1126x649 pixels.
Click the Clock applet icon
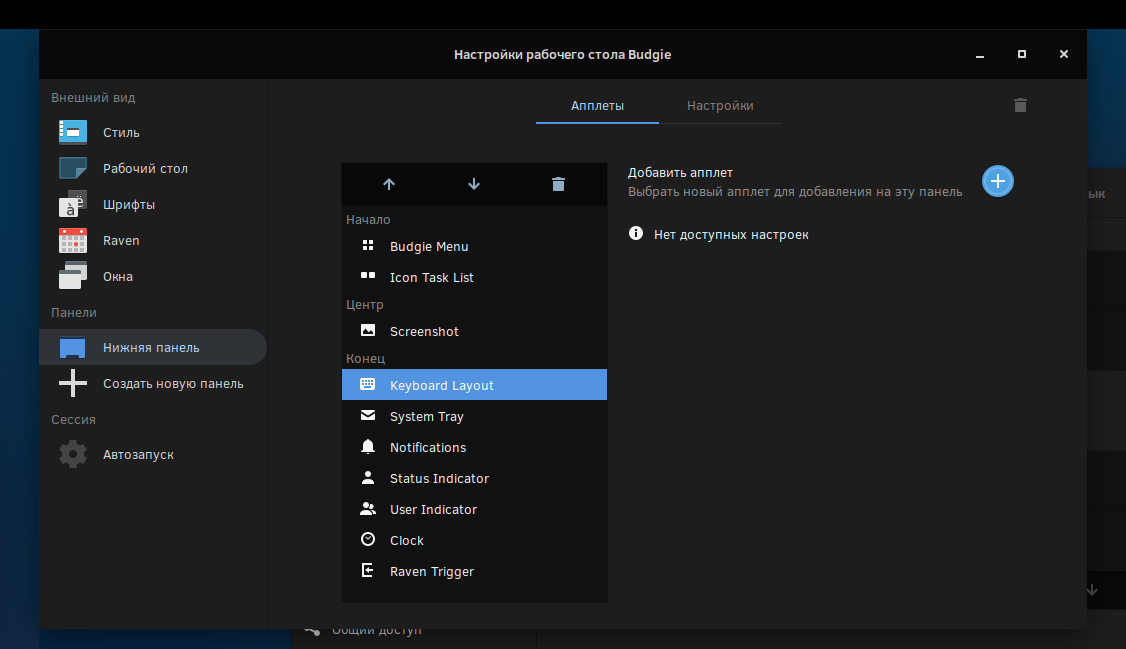coord(368,539)
